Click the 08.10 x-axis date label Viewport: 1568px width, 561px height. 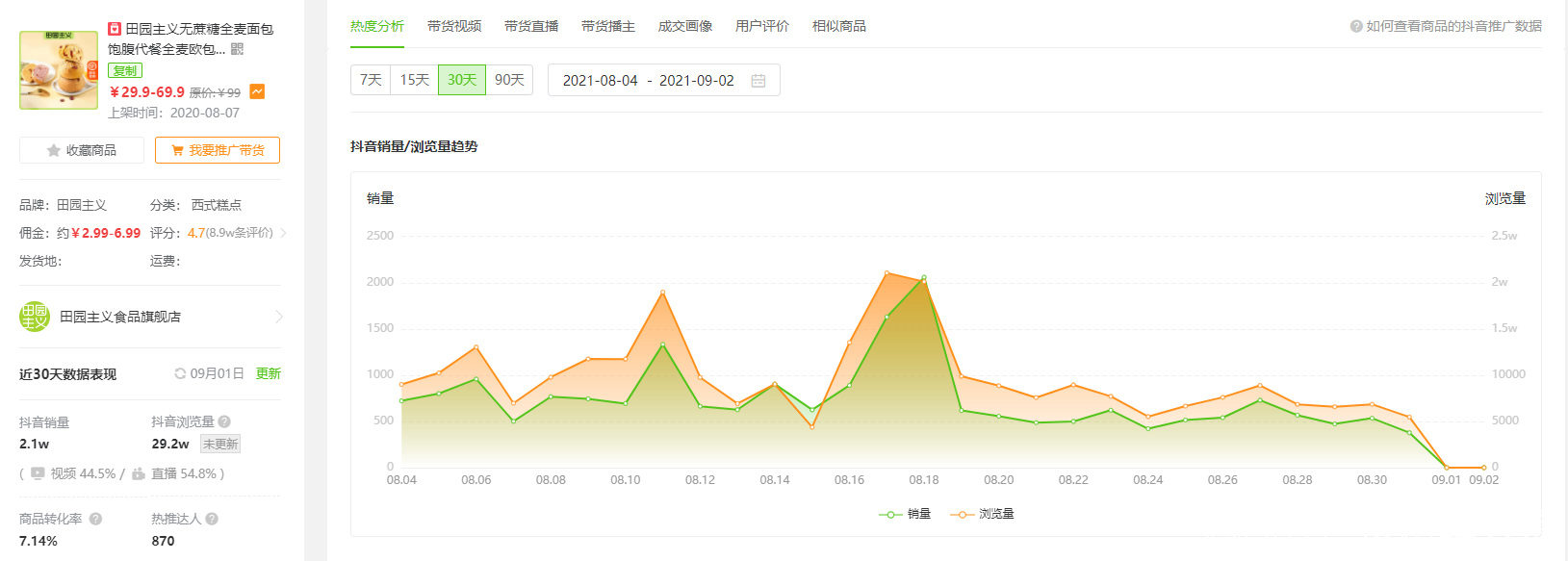[x=626, y=479]
